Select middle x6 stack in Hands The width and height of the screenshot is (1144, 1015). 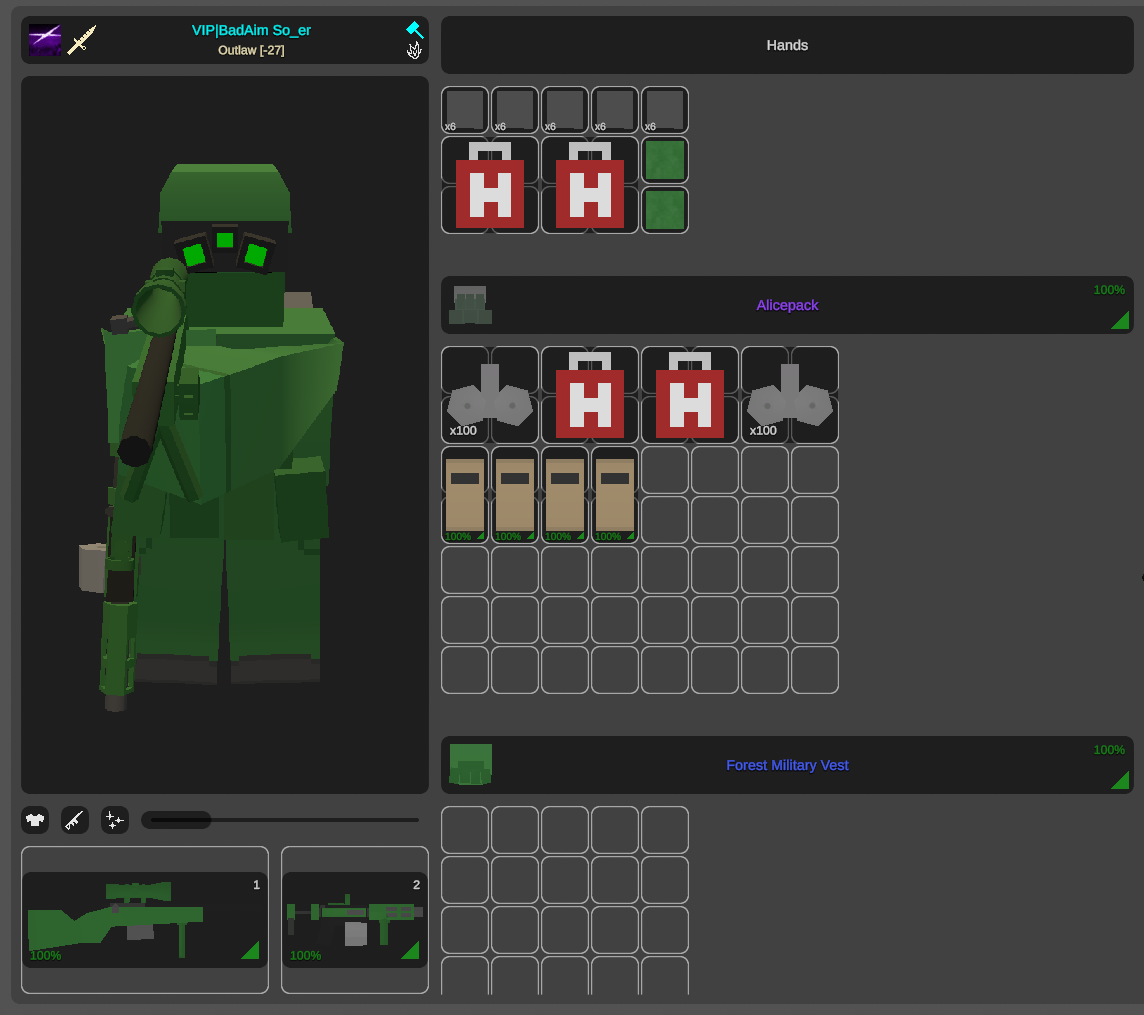tap(565, 110)
